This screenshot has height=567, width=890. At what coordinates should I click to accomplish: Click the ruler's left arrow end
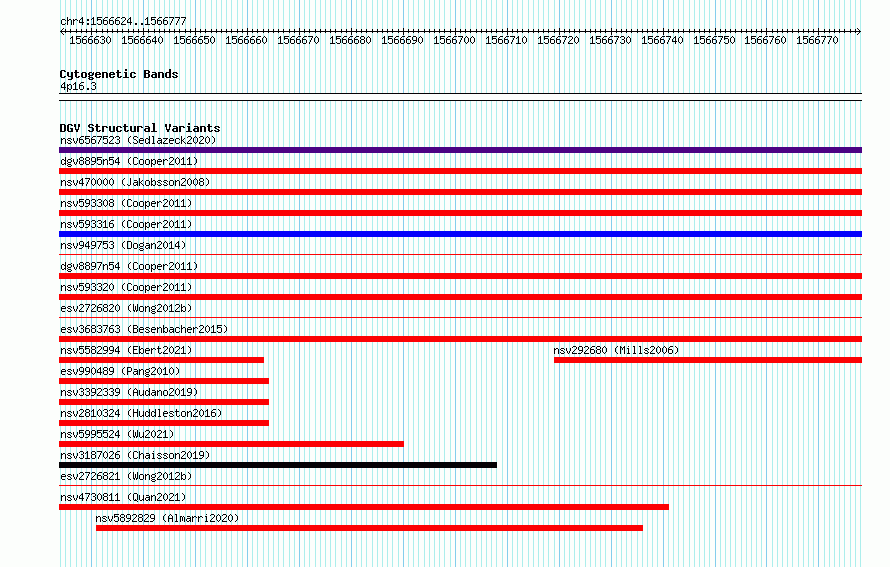(62, 31)
